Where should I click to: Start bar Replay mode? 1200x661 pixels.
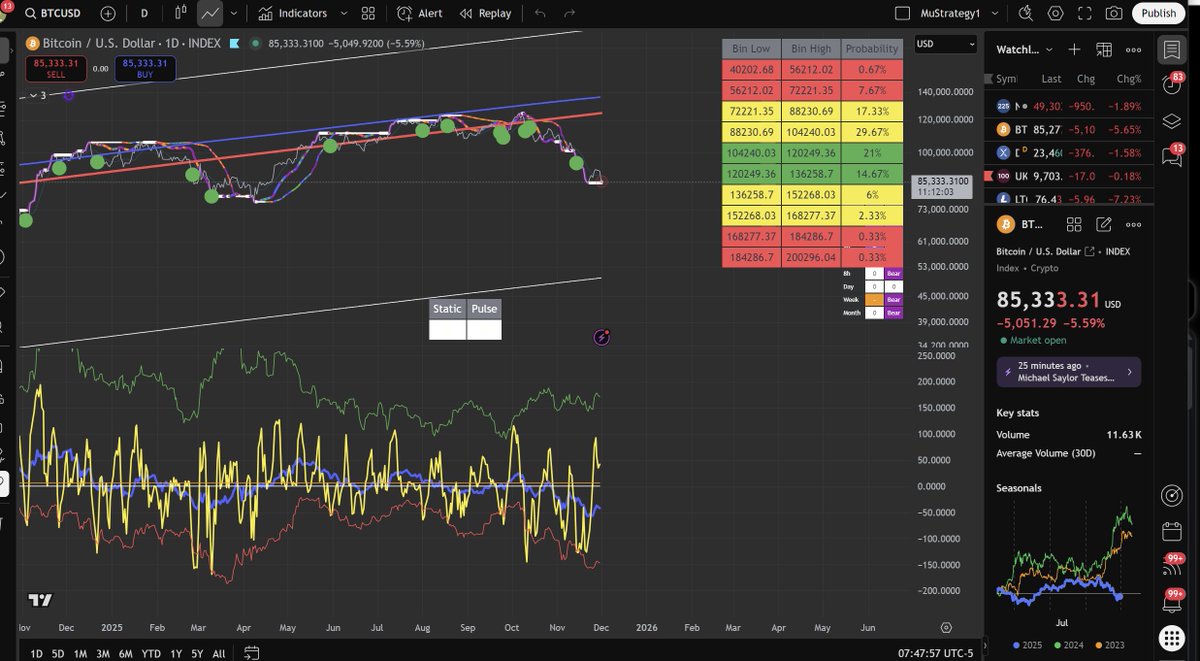(486, 13)
